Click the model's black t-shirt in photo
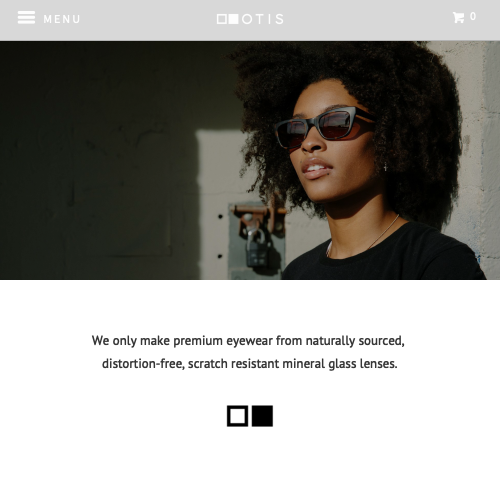 click(x=383, y=257)
